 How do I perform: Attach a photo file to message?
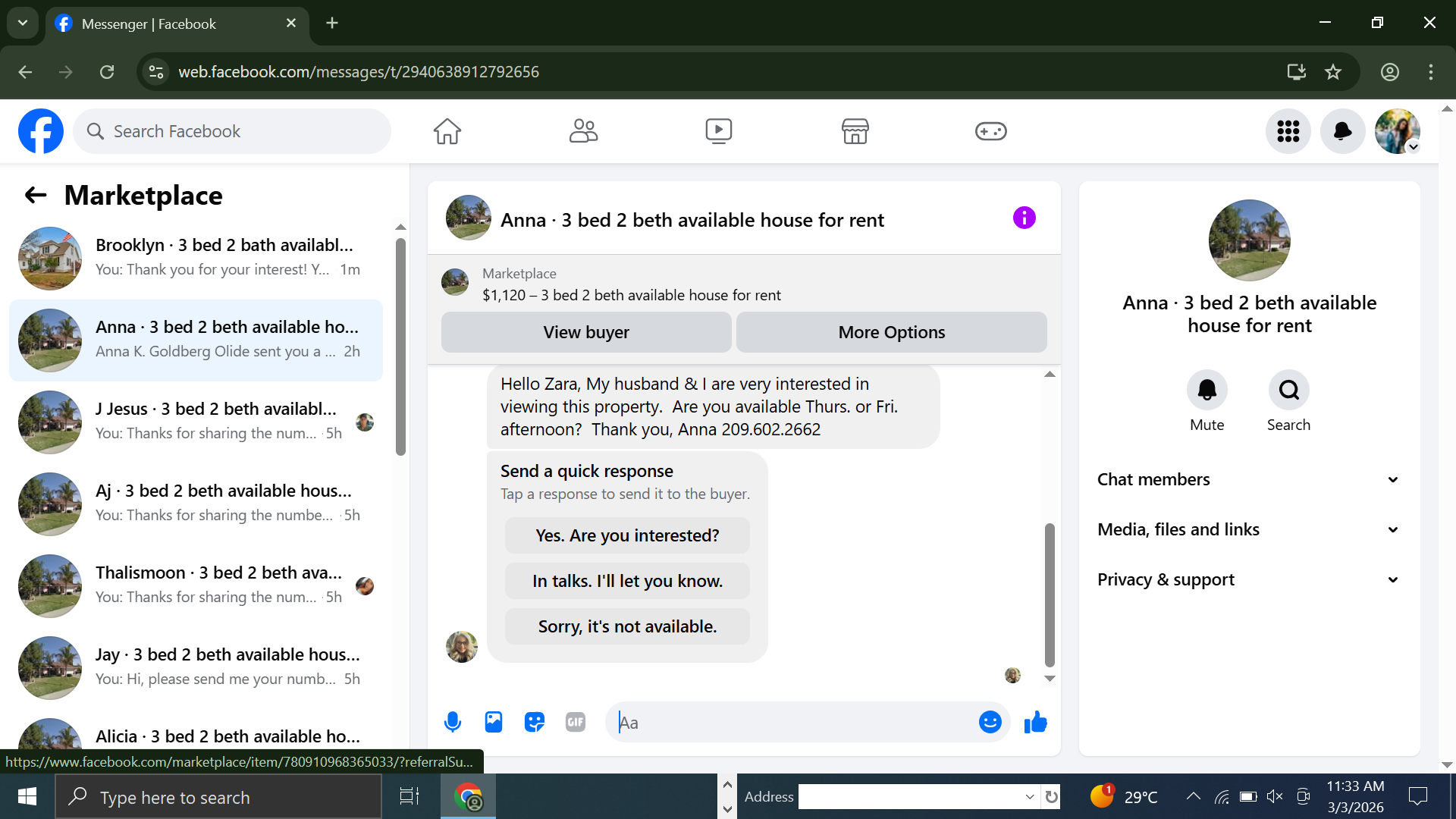494,722
